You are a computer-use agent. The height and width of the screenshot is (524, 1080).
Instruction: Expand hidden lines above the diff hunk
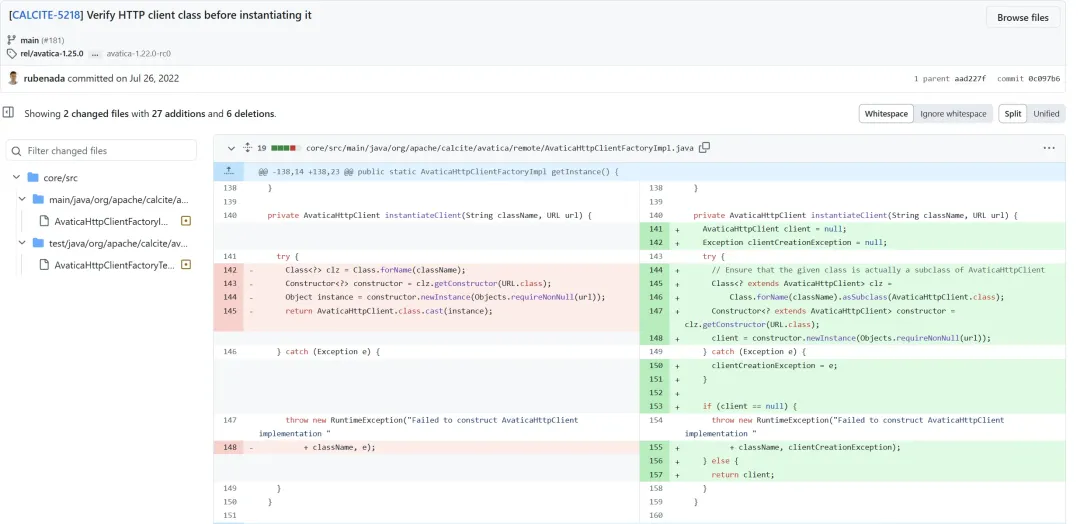(229, 171)
